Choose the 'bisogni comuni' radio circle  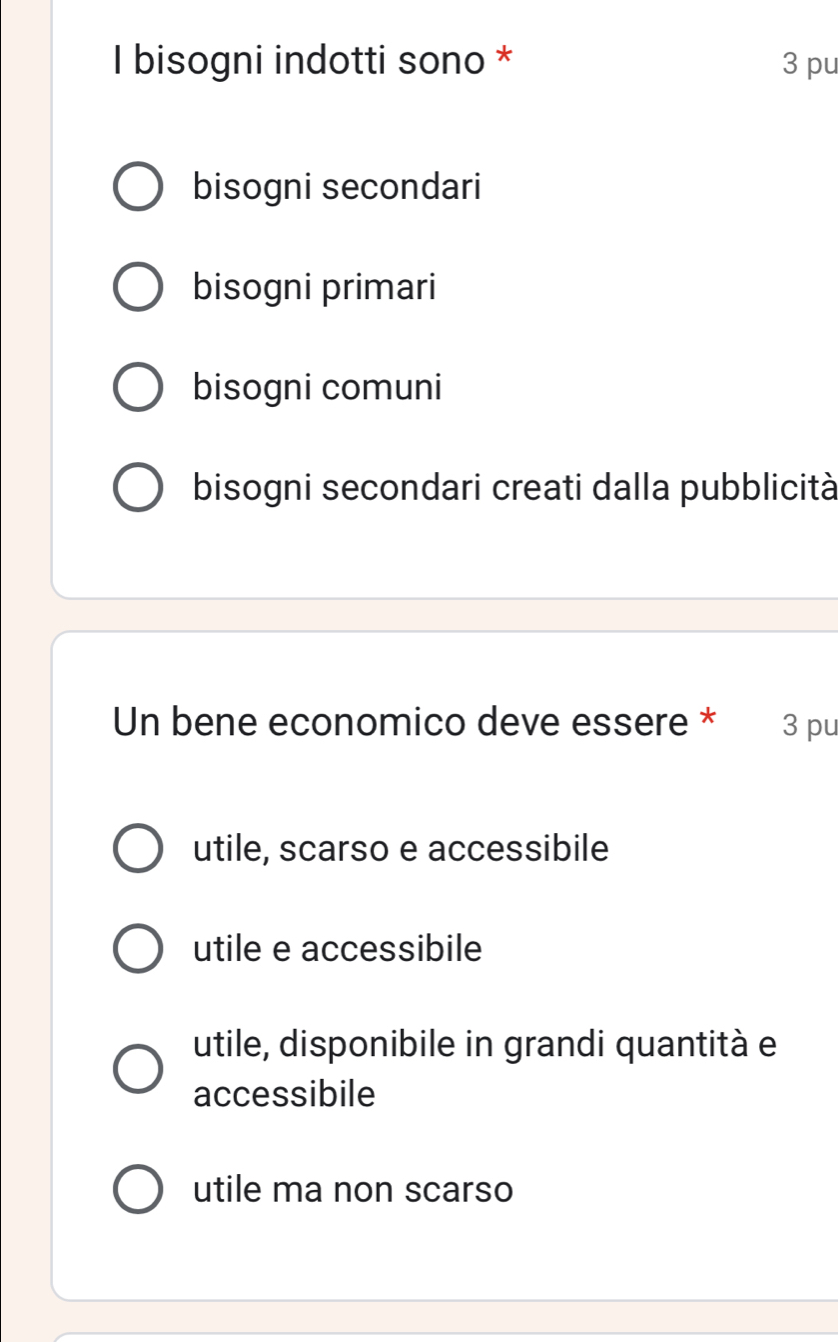pyautogui.click(x=138, y=387)
